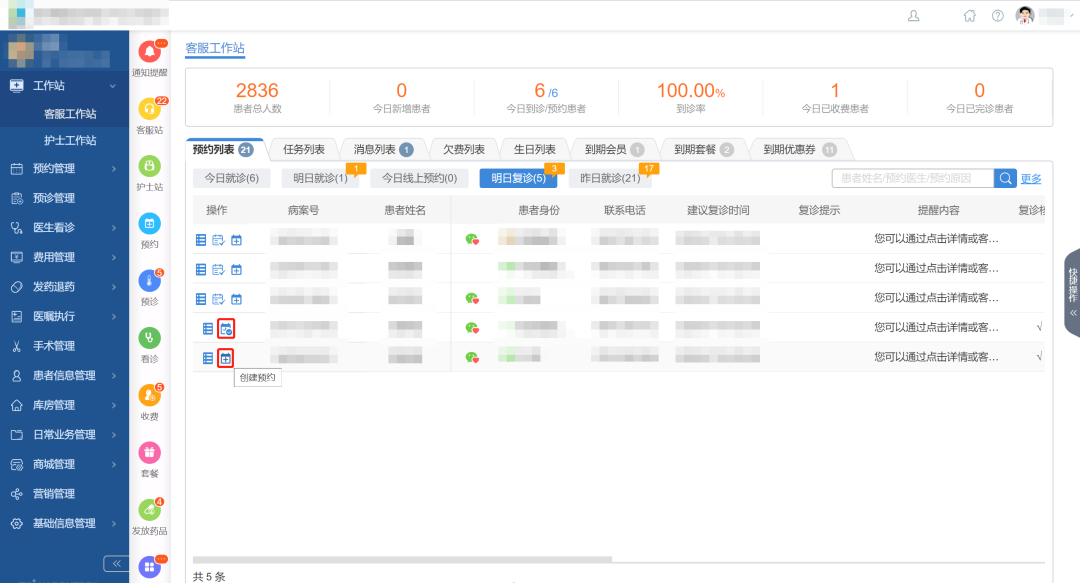Screen dimensions: 1080x583
Task: Expand the 患者信息管理 sidebar menu
Action: [65, 376]
